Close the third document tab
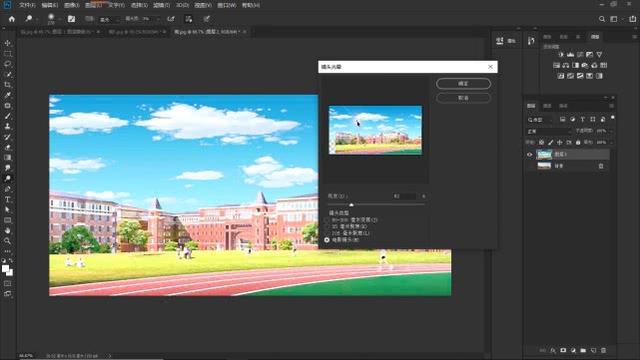 [x=244, y=32]
